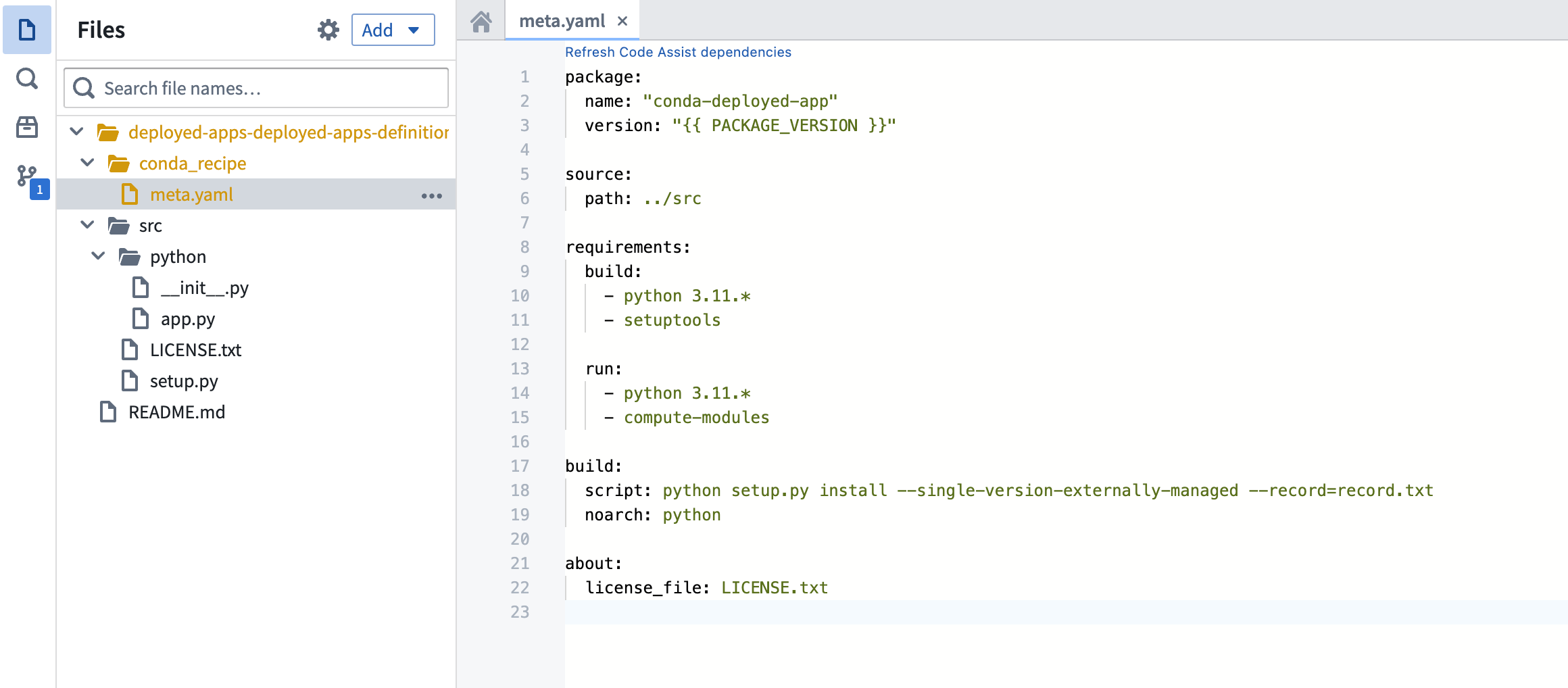Open the Add dropdown menu
This screenshot has width=1568, height=688.
tap(412, 30)
